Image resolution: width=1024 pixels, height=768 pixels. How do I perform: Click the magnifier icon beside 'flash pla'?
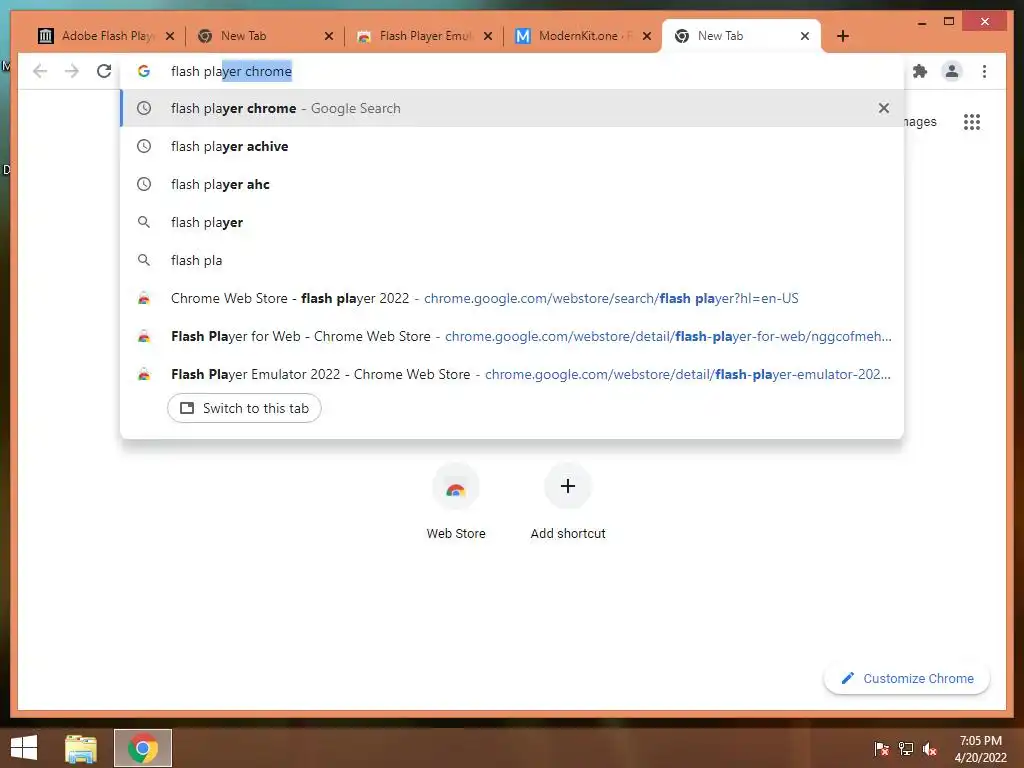144,260
